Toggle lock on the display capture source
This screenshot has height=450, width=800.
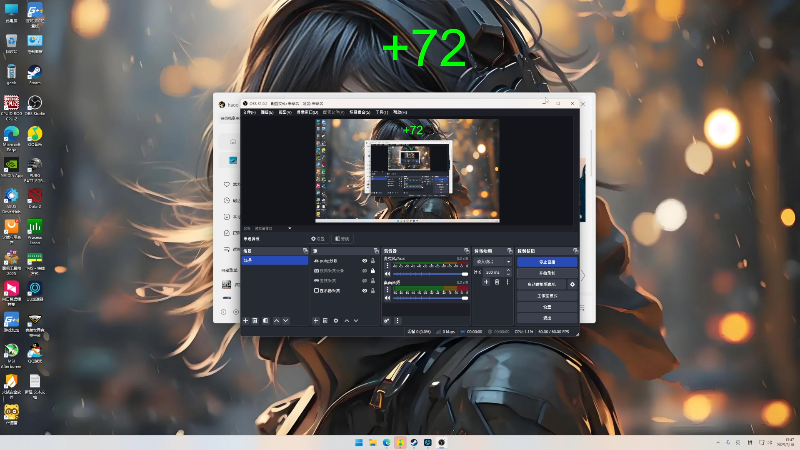point(373,290)
